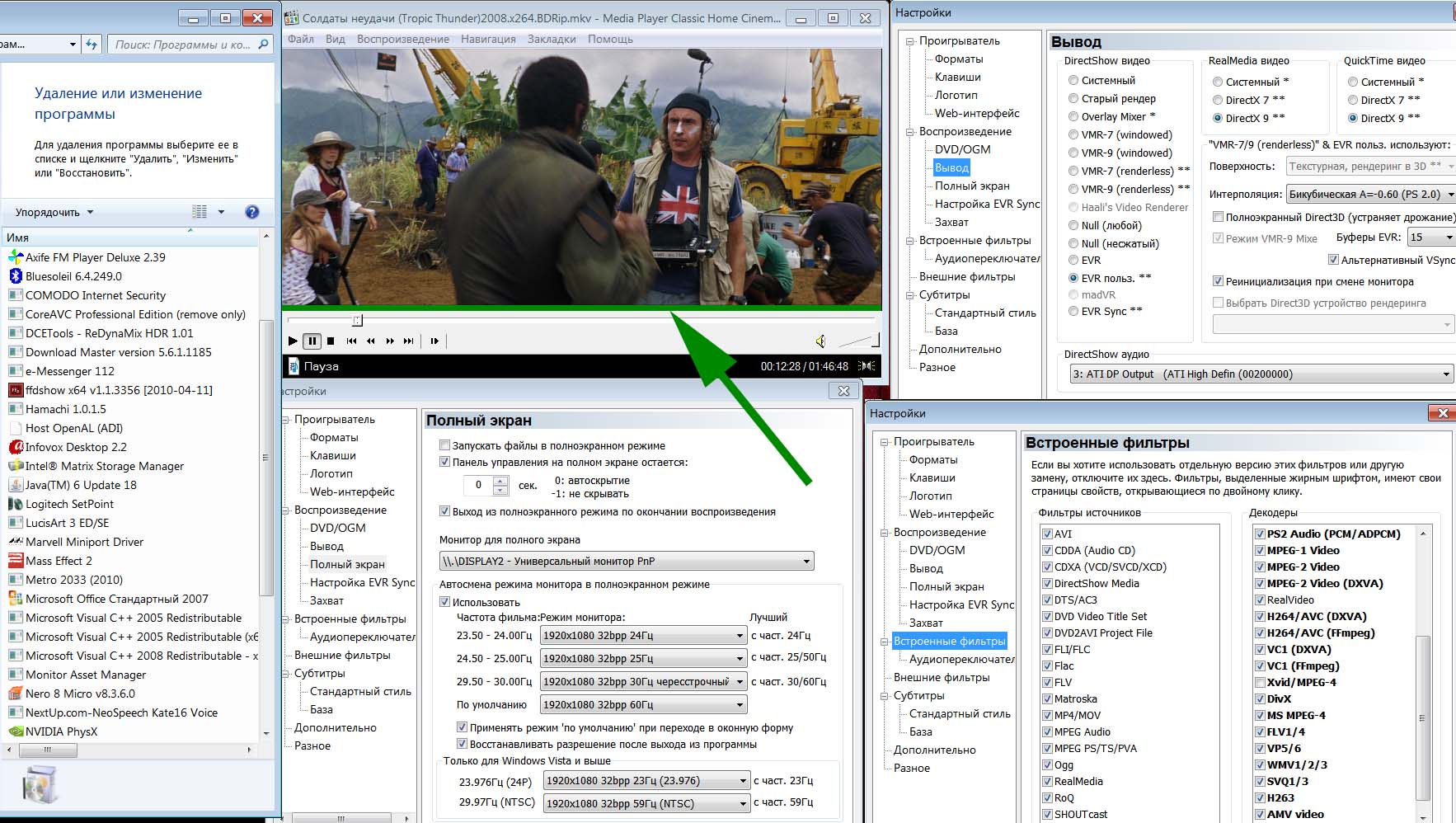This screenshot has width=1456, height=823.
Task: Open the 23.976Гц (24P) mode dropdown
Action: (647, 780)
